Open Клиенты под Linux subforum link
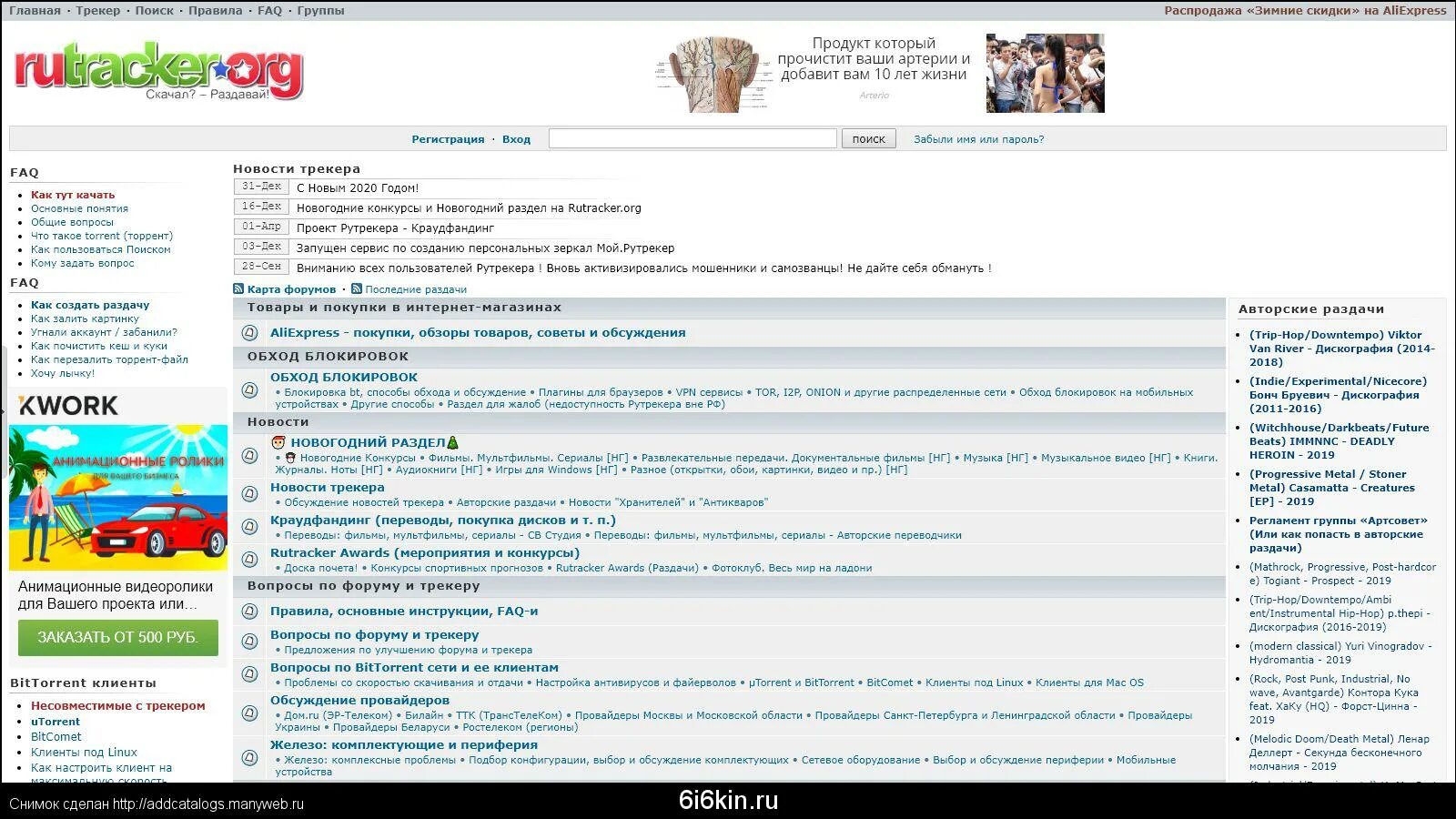1456x819 pixels. coord(975,682)
